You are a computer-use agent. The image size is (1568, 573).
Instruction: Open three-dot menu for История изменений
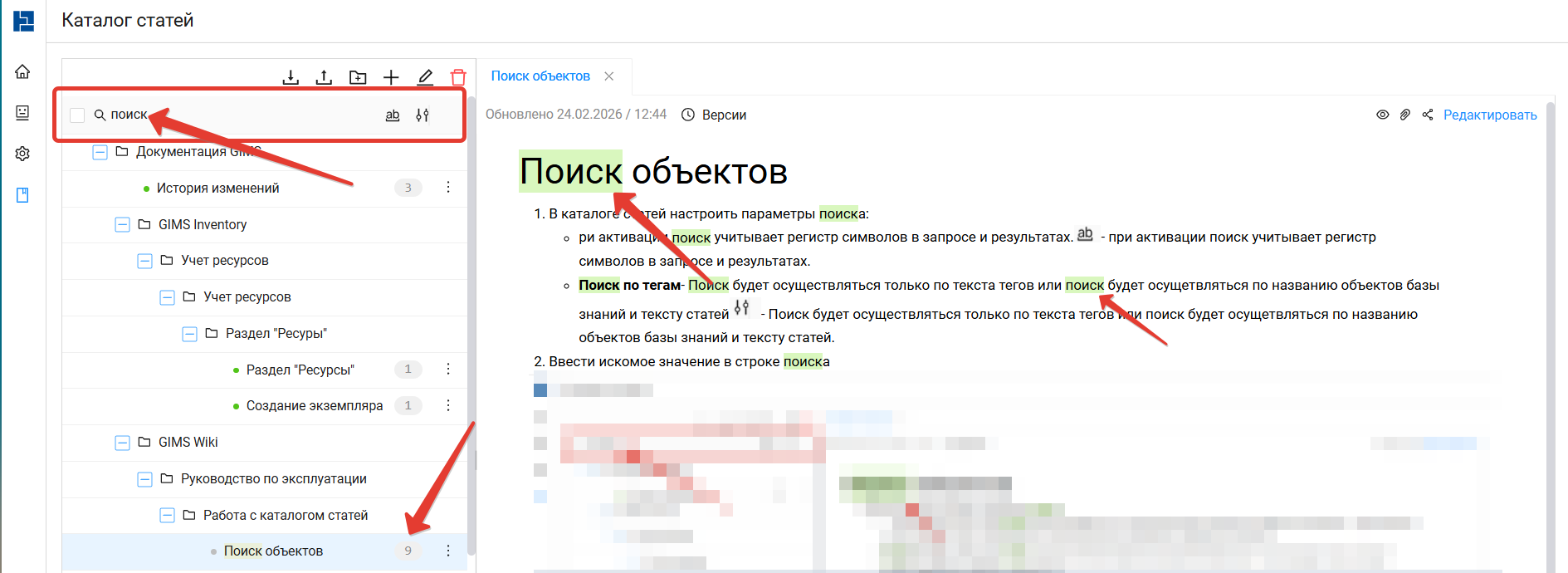[448, 188]
